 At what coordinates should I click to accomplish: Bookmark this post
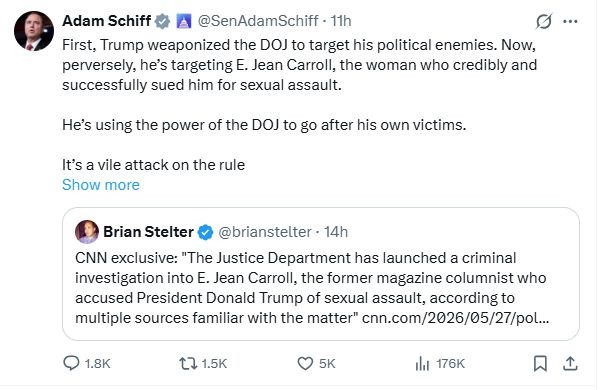(x=540, y=363)
